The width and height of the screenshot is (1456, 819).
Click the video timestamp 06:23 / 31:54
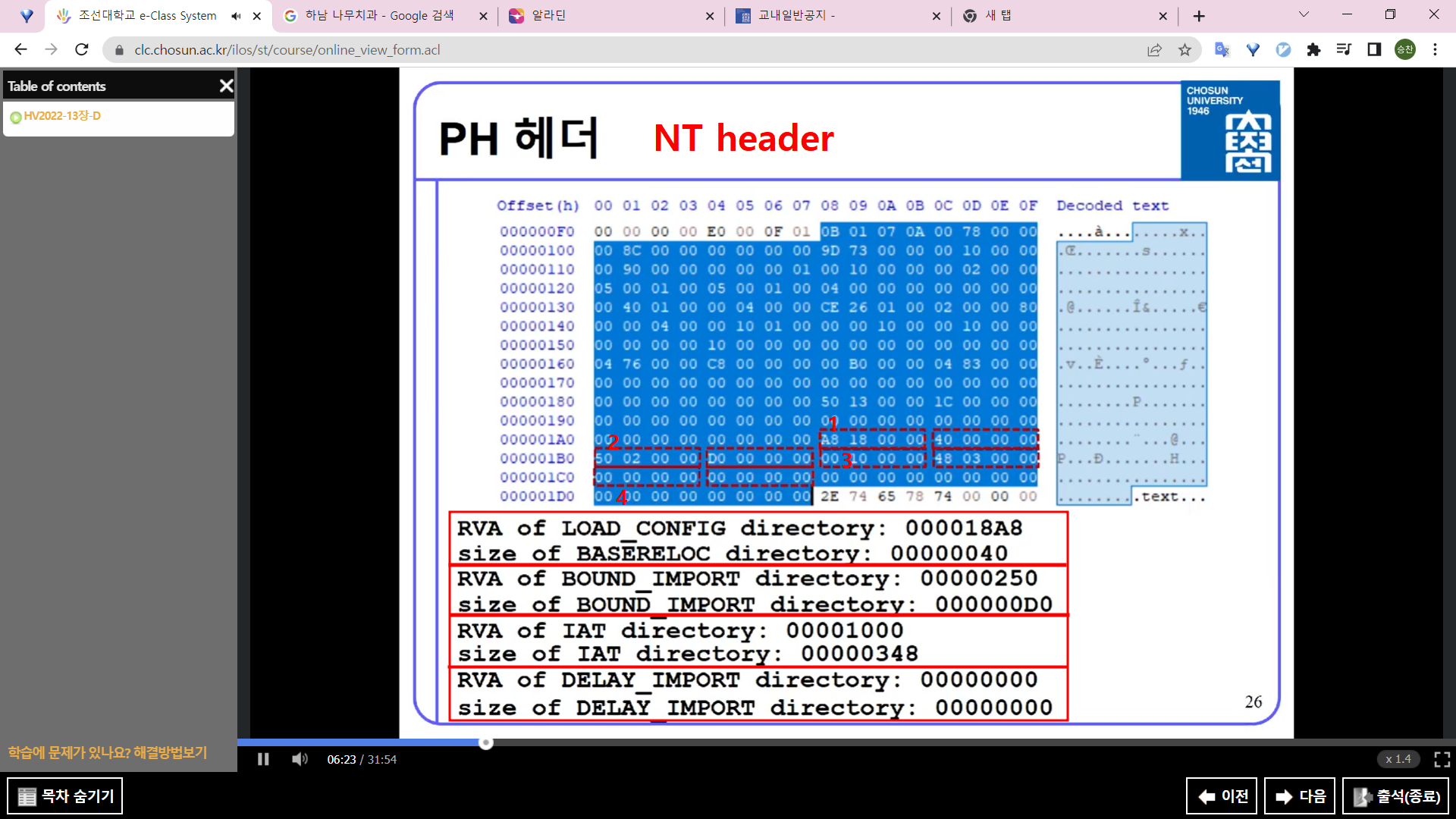tap(362, 759)
